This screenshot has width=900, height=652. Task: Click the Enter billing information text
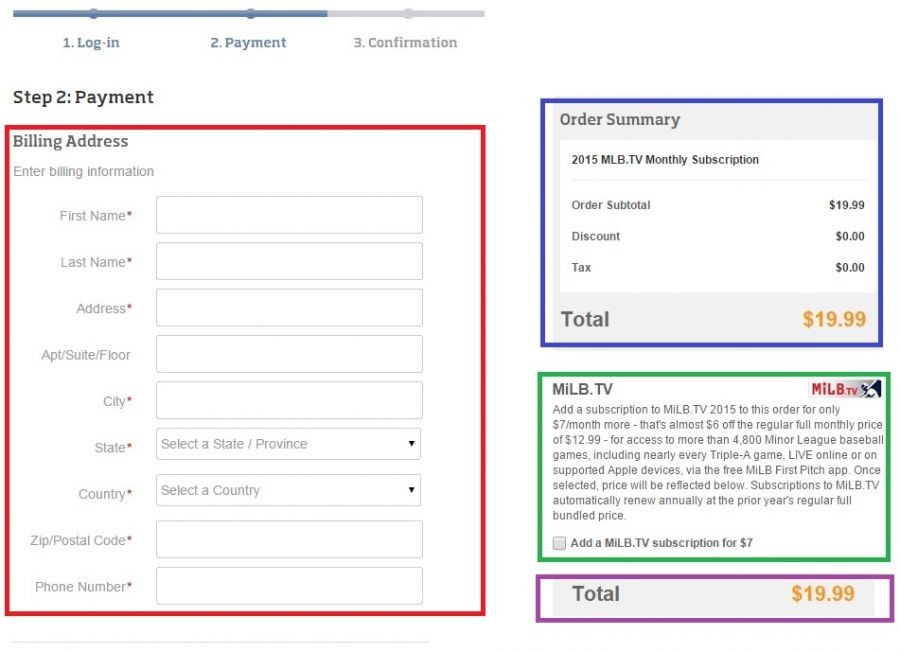point(84,171)
